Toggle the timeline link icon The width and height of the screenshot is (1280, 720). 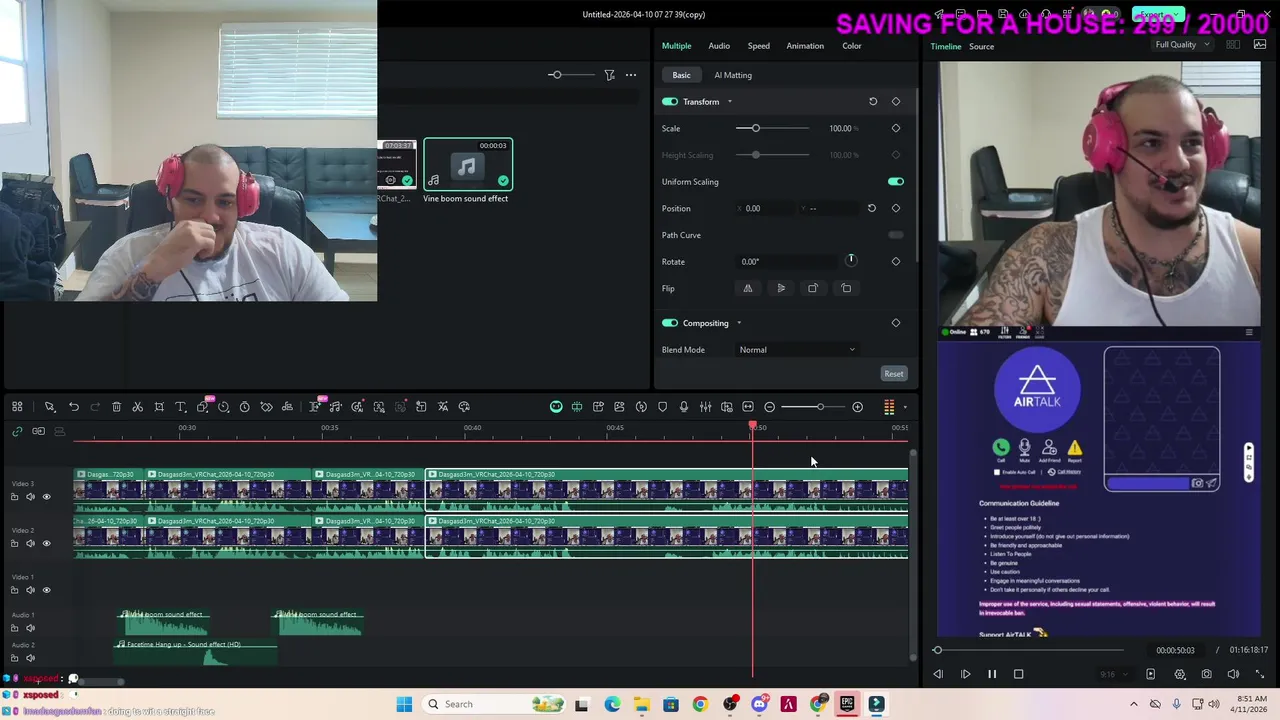(17, 431)
